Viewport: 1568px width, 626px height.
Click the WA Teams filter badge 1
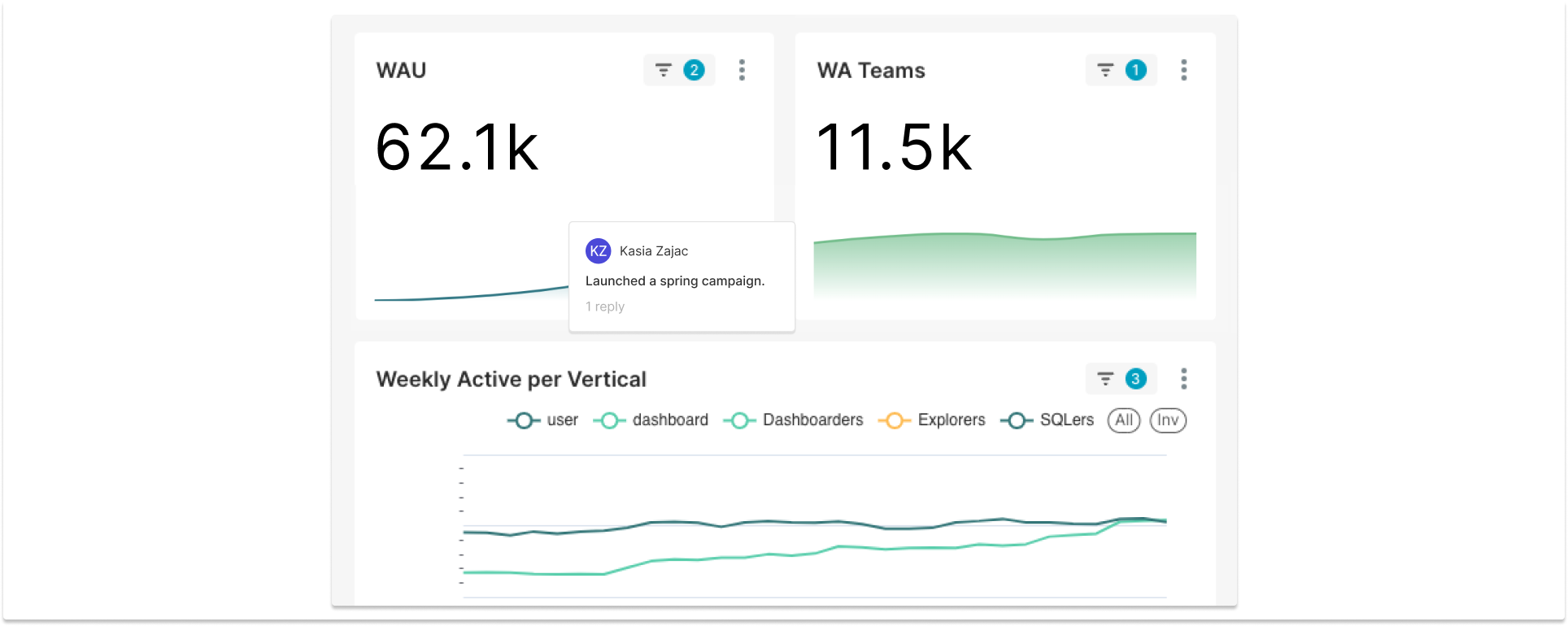tap(1135, 71)
